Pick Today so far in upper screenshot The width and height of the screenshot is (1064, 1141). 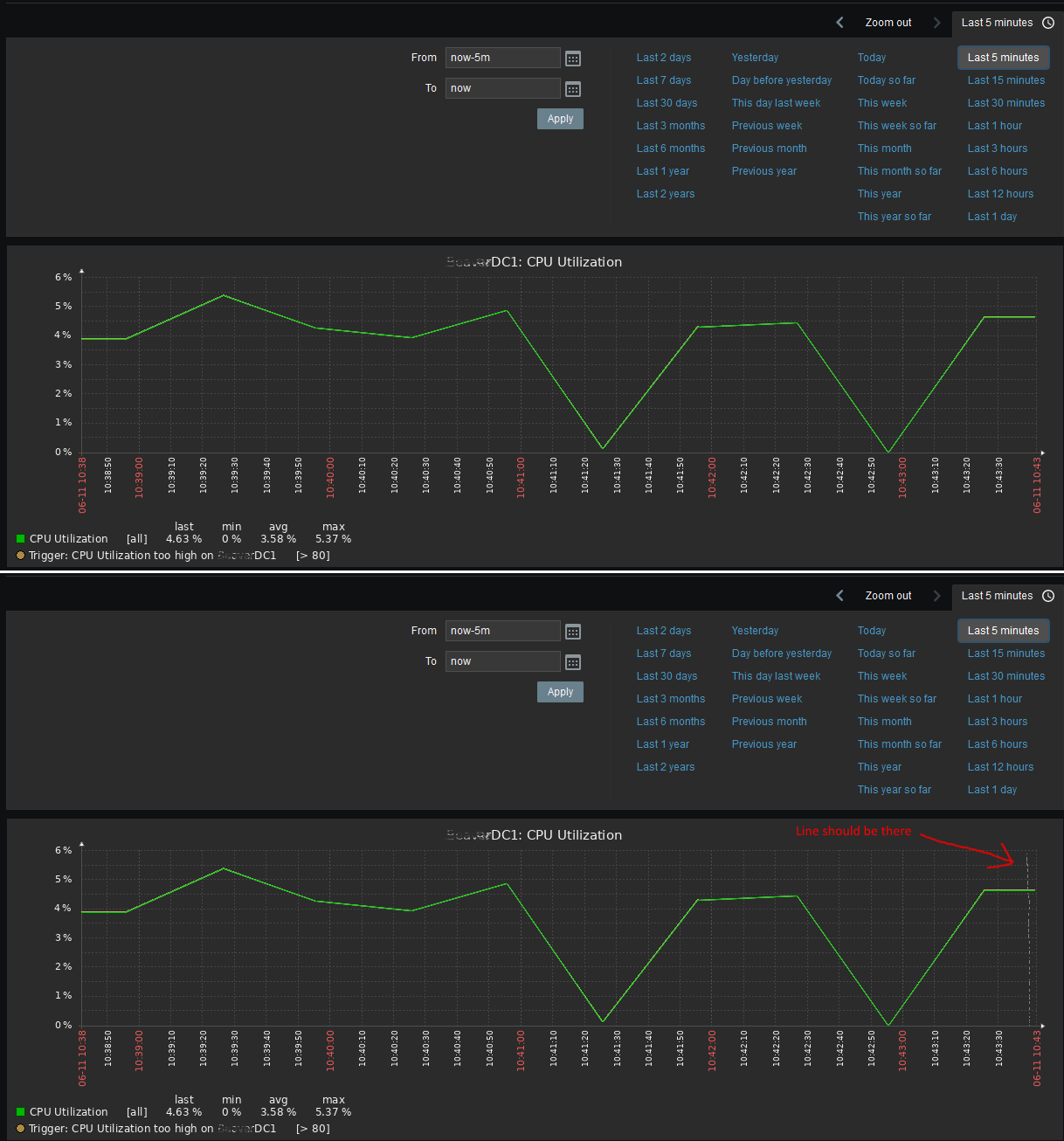[887, 80]
